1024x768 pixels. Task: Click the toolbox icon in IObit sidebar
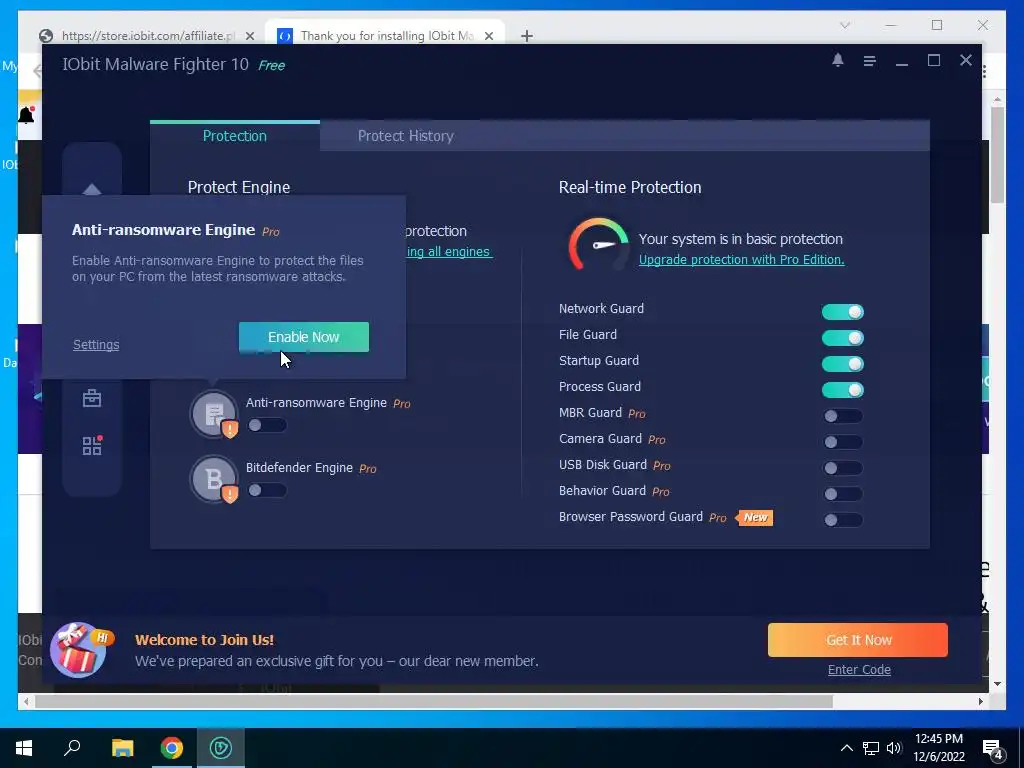point(92,398)
